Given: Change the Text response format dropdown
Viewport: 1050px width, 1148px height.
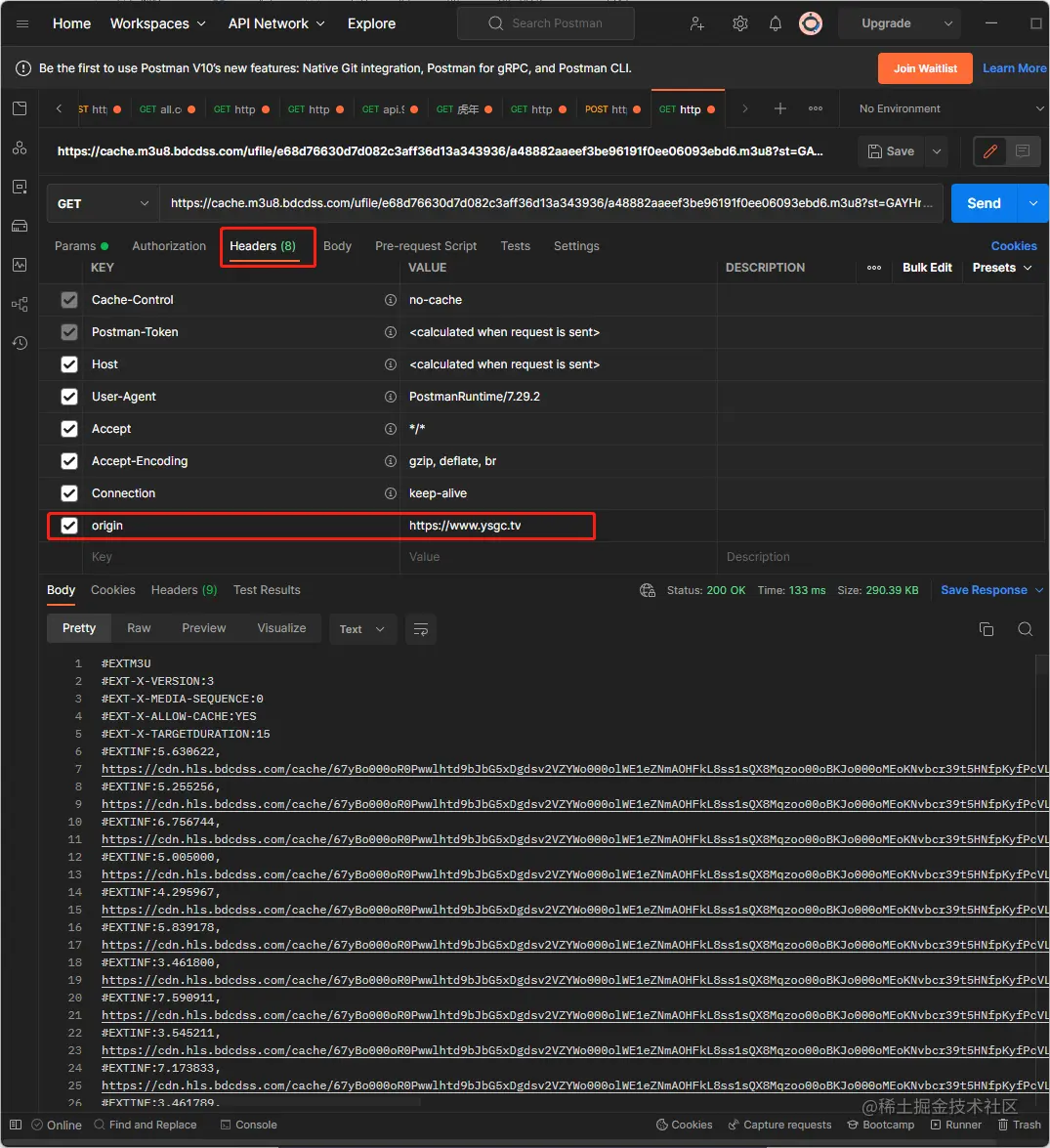Looking at the screenshot, I should (361, 629).
